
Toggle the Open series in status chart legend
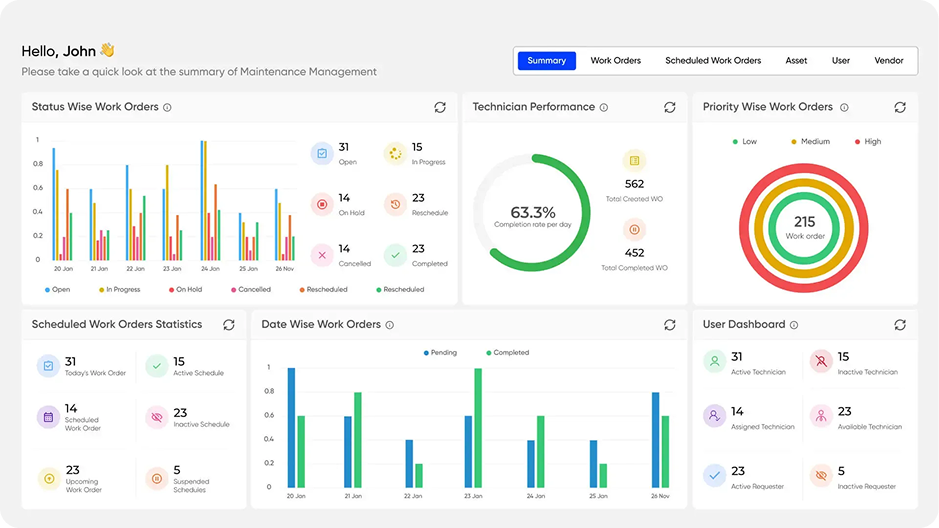click(57, 290)
